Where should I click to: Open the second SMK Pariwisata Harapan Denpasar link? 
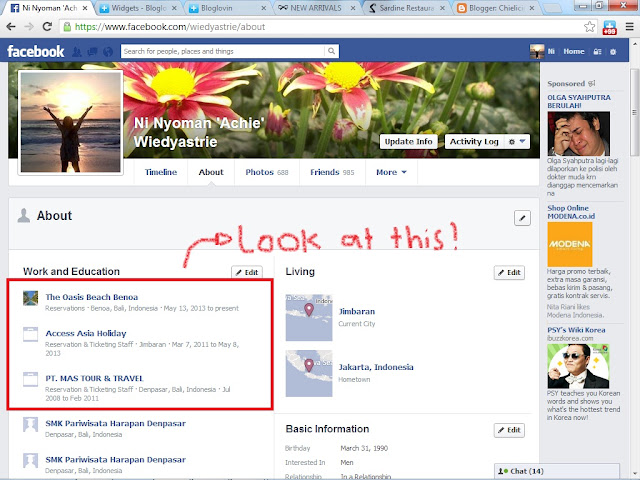116,460
